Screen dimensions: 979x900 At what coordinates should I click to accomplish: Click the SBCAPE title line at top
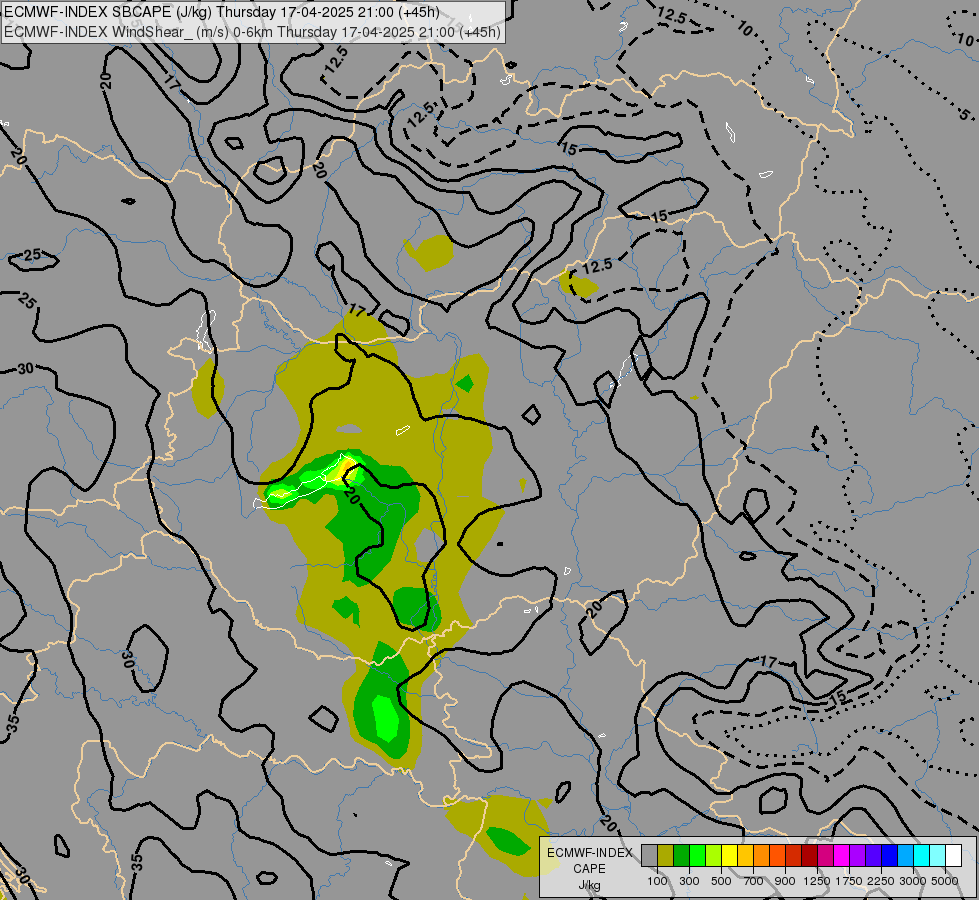[222, 12]
